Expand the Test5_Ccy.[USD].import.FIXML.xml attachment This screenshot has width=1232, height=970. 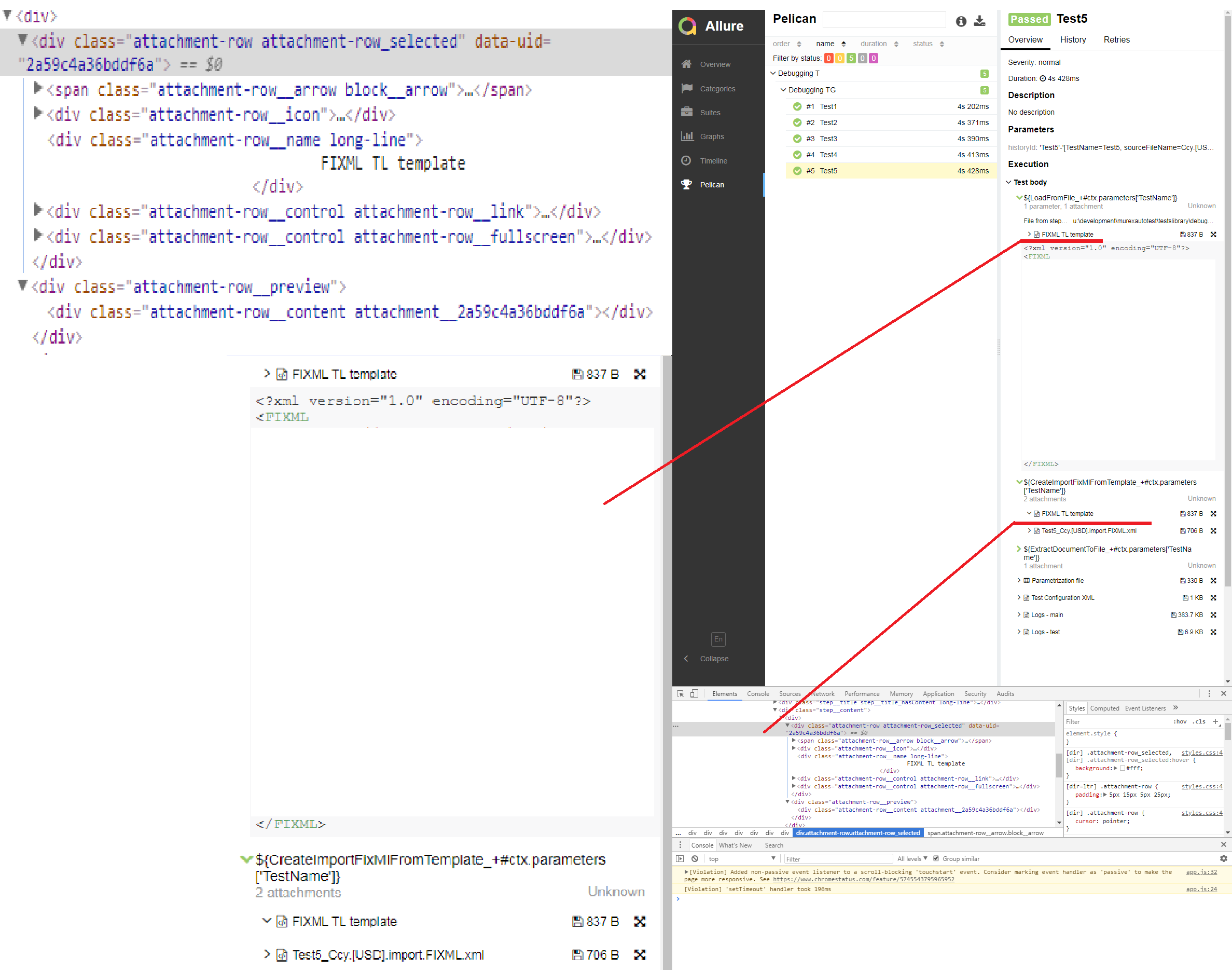(x=1030, y=530)
